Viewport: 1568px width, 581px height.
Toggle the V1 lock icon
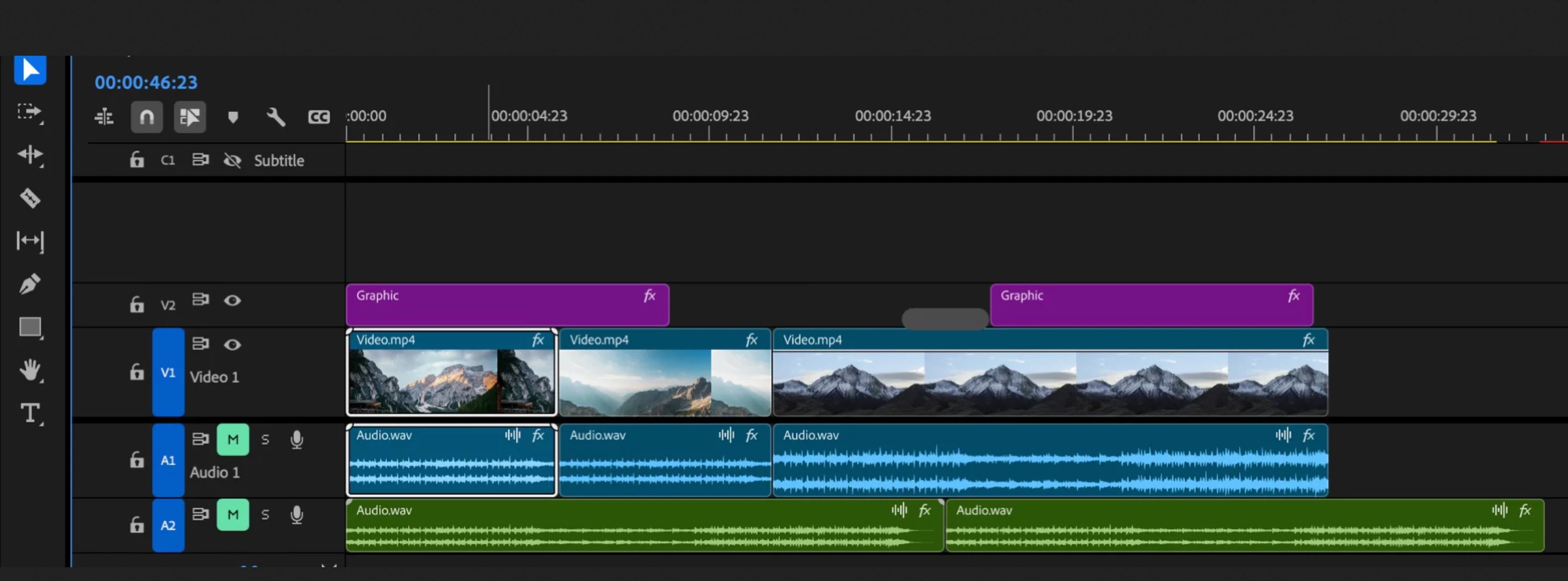point(137,372)
